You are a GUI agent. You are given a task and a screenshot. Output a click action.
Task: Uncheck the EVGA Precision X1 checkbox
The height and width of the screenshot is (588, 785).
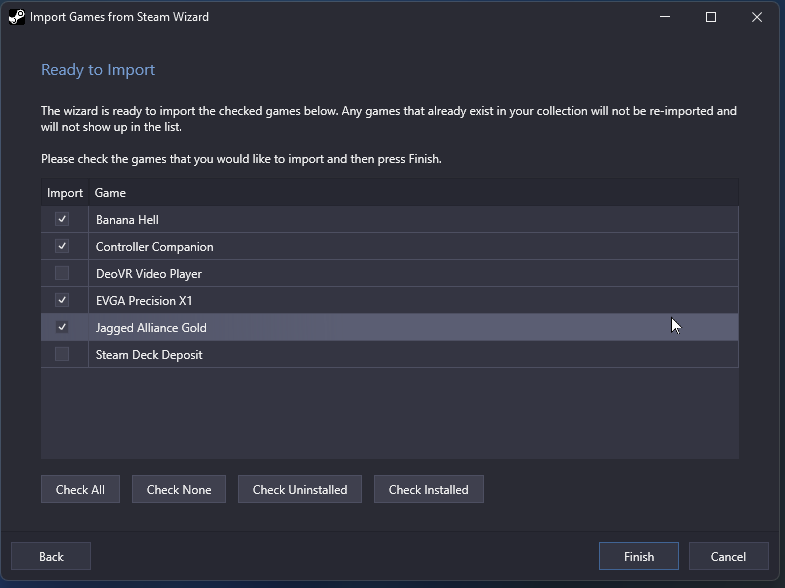[62, 300]
